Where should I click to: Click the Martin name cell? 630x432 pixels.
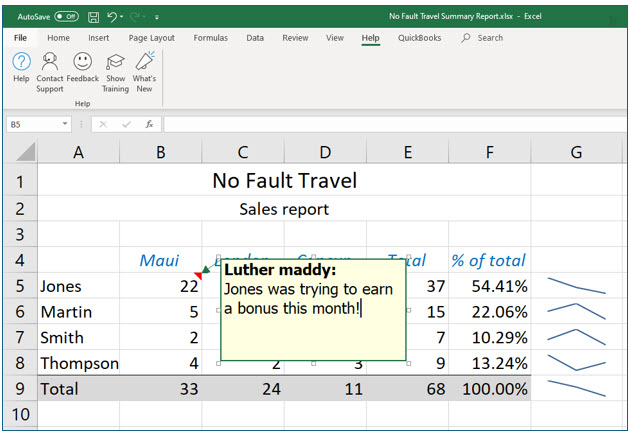click(78, 311)
